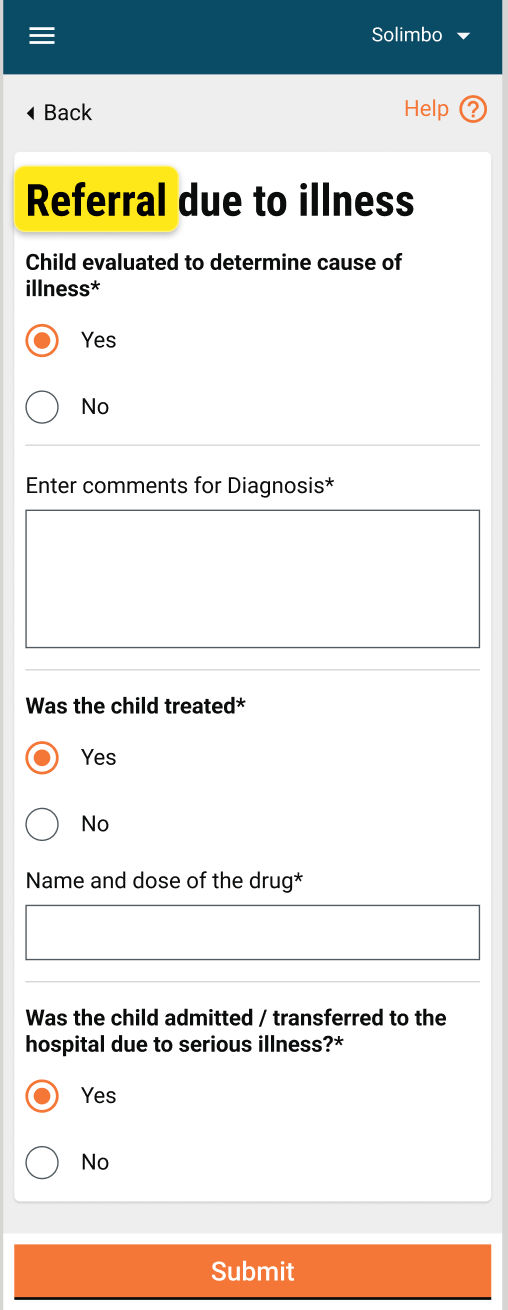Click the Referral due to illness heading
508x1310 pixels.
[x=220, y=201]
